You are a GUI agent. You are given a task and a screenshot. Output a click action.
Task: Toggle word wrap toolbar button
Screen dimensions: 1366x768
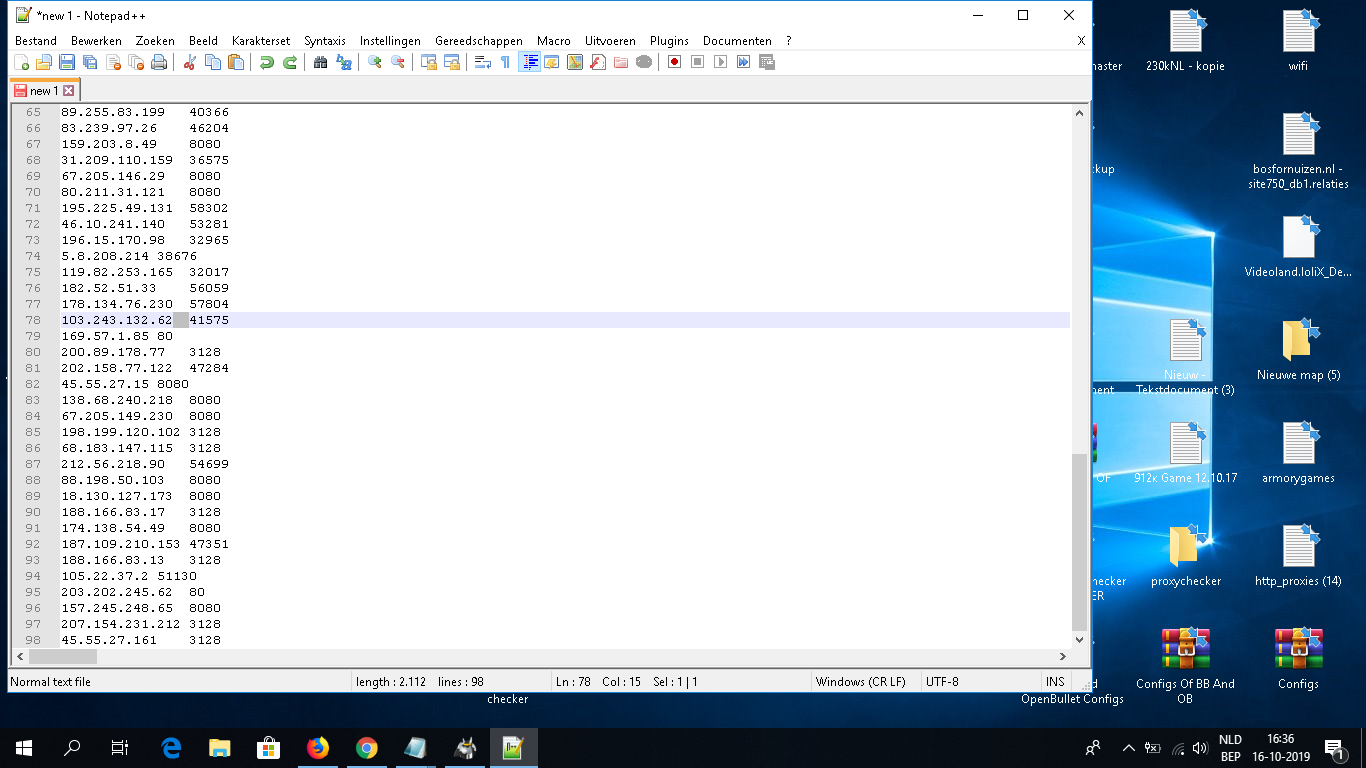[482, 62]
